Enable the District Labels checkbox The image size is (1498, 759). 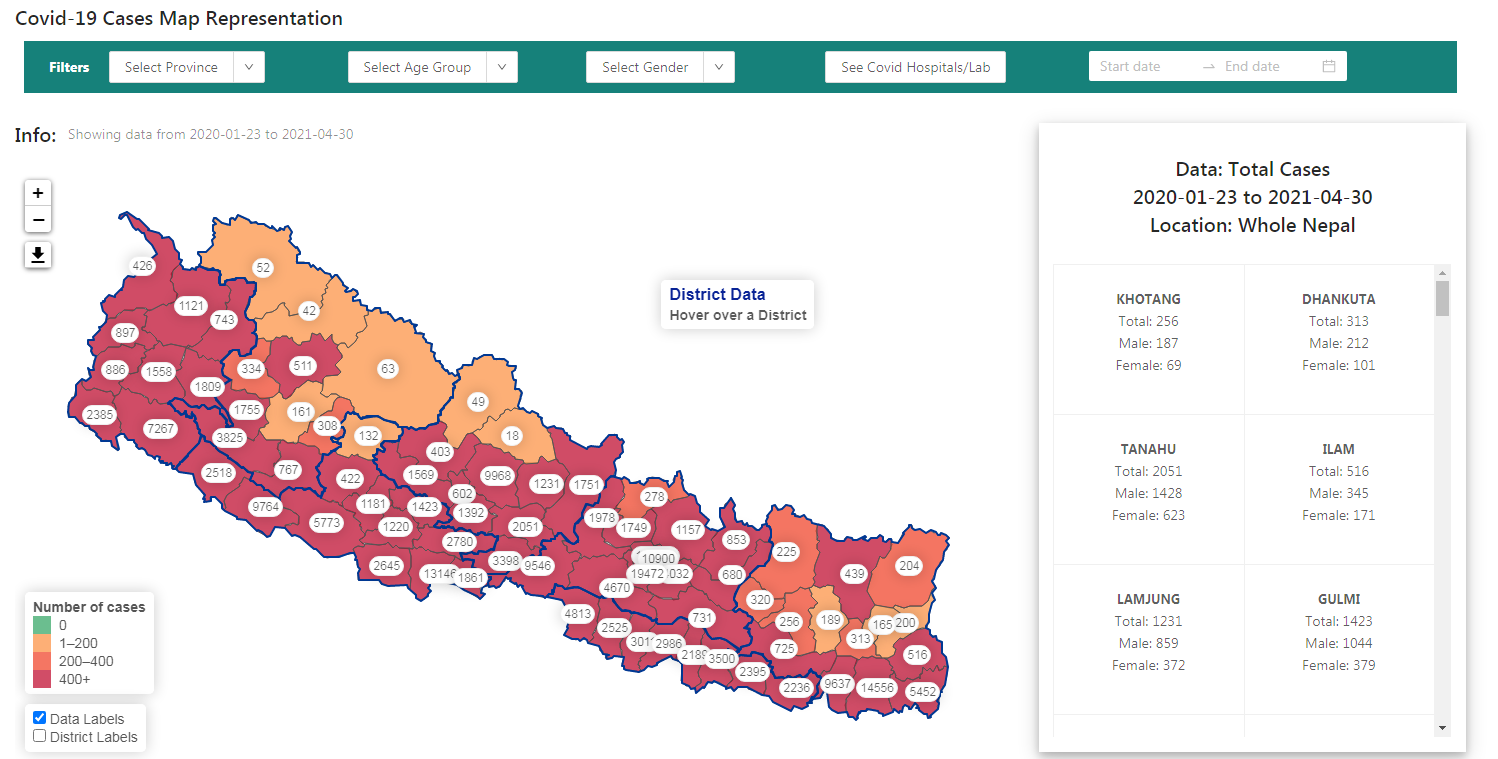[40, 736]
